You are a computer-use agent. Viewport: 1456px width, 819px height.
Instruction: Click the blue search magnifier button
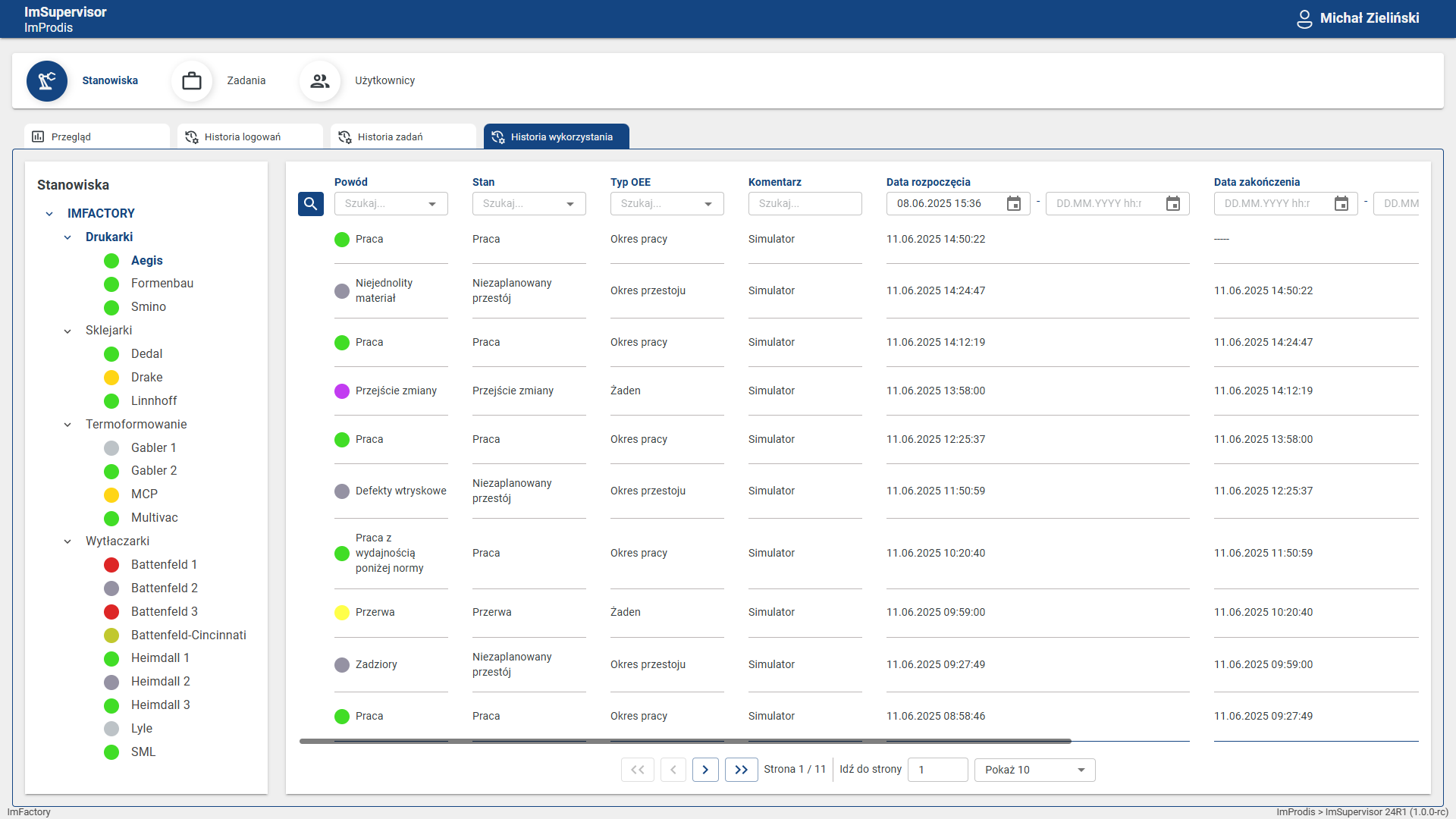point(310,203)
